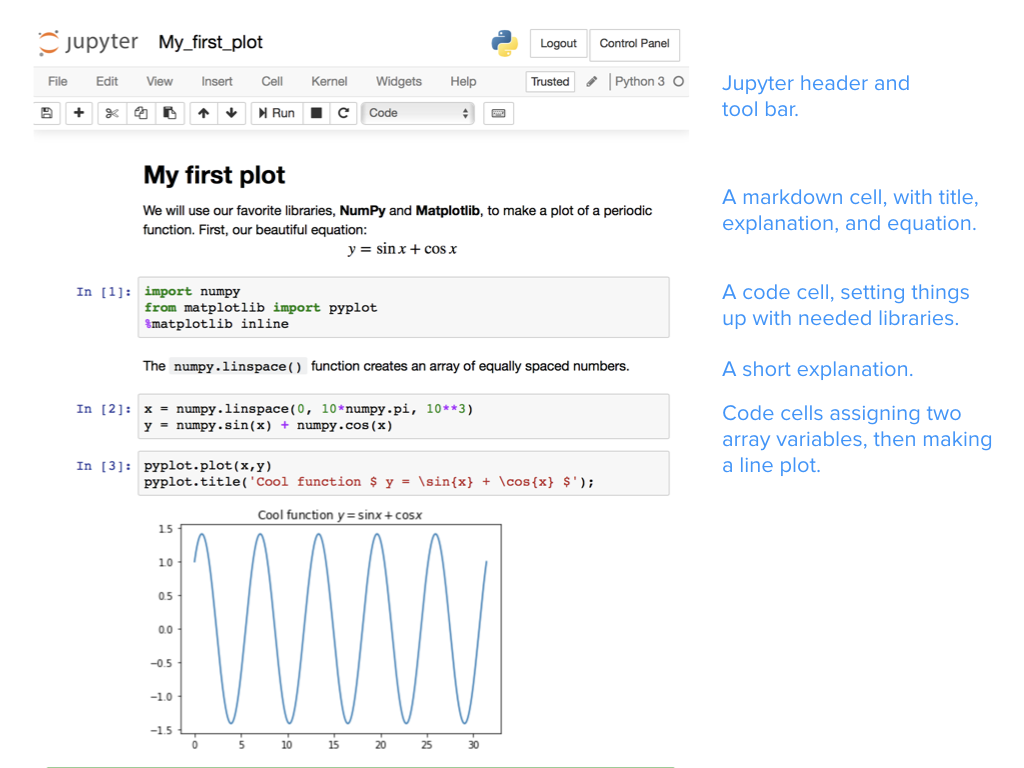
Task: Open the Control Panel
Action: pyautogui.click(x=634, y=44)
